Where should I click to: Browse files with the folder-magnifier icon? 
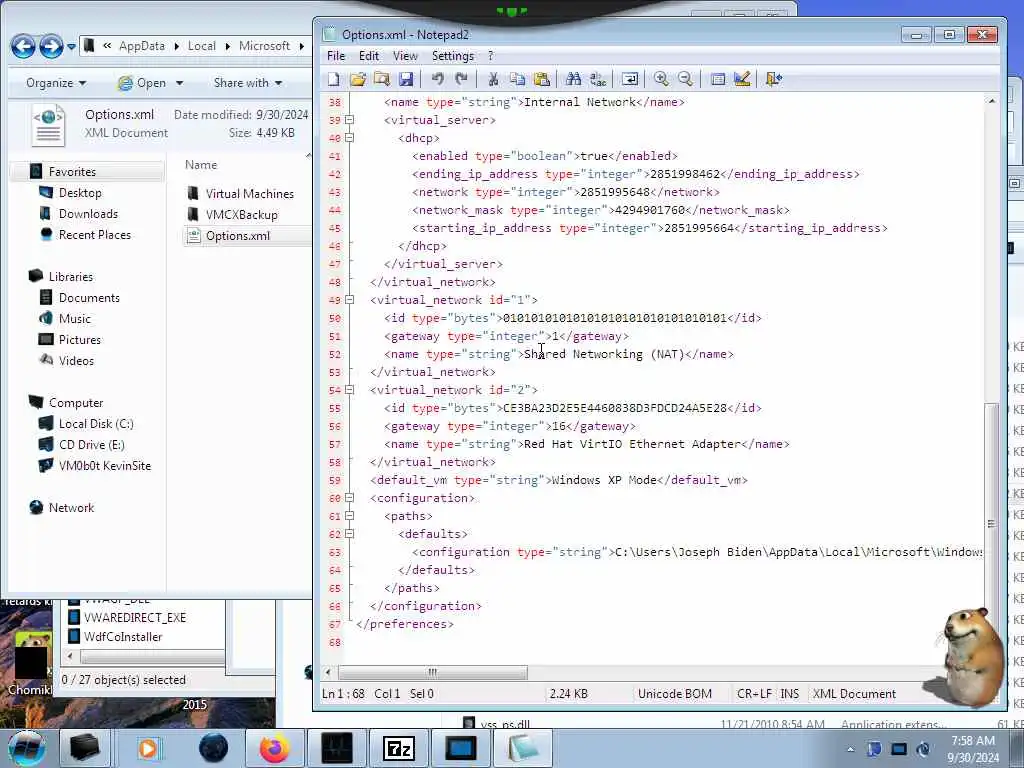pyautogui.click(x=382, y=79)
